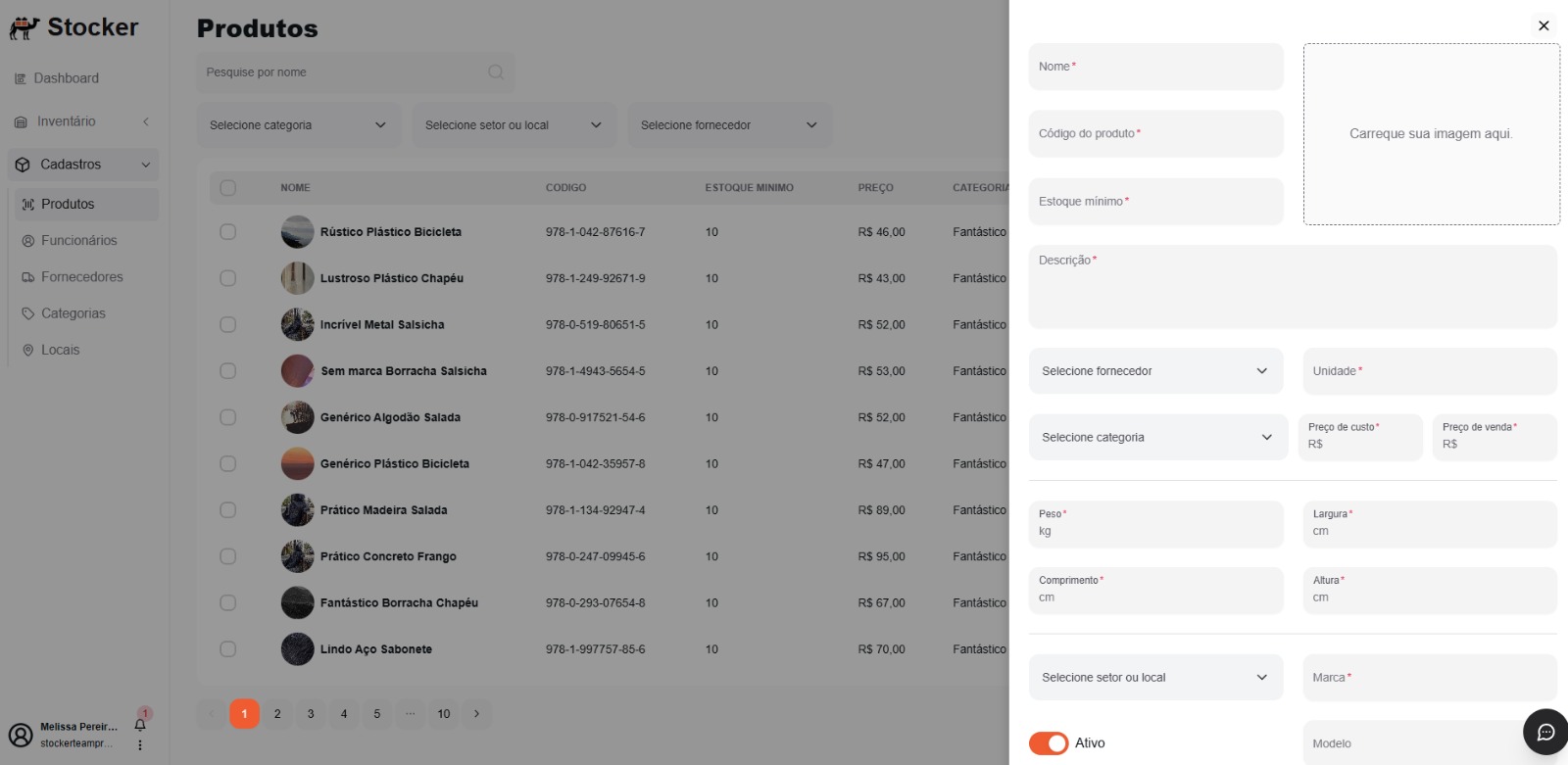This screenshot has width=1568, height=765.
Task: Click the Categorias tag icon
Action: point(28,313)
